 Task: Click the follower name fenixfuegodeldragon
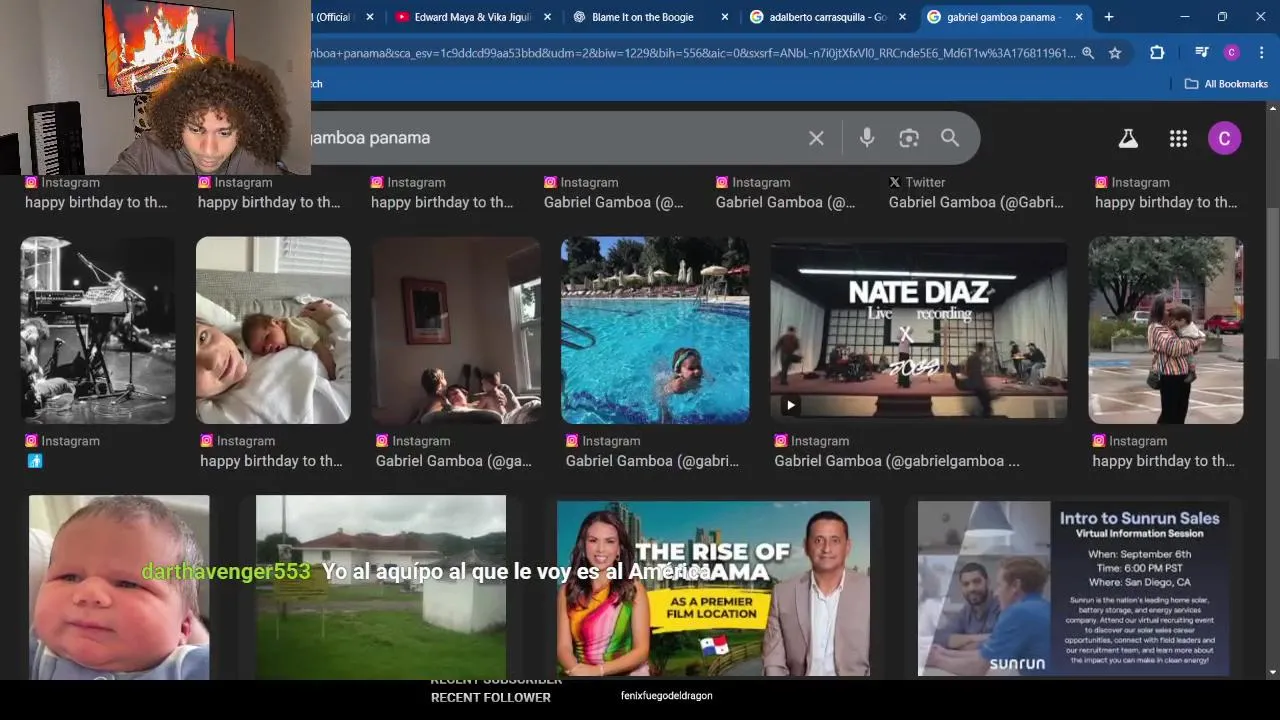[x=667, y=695]
